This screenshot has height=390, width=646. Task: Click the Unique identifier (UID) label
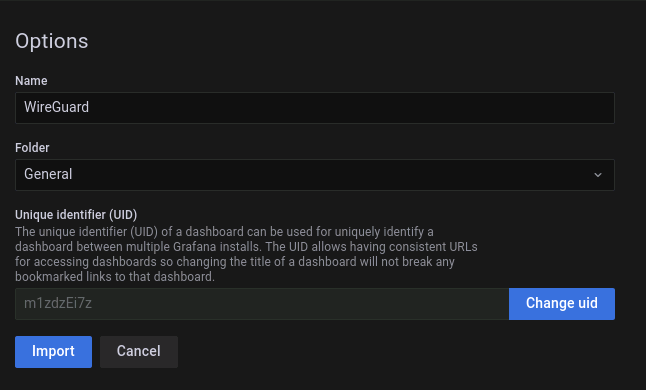(76, 215)
